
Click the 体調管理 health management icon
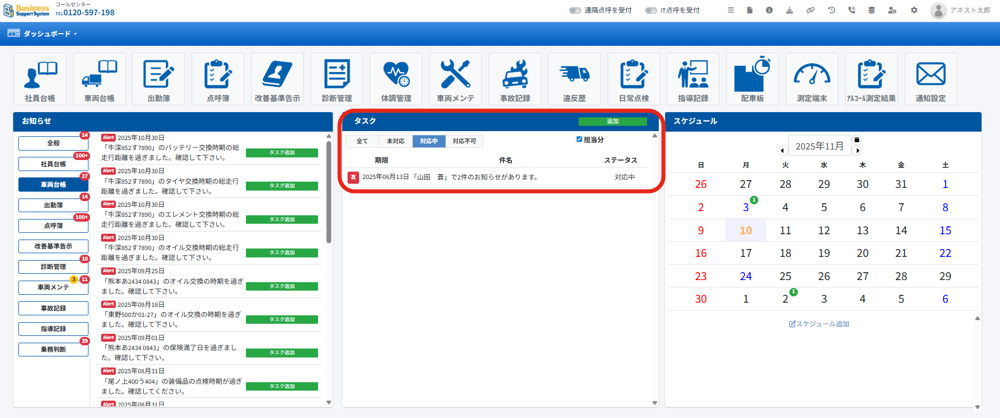click(396, 79)
